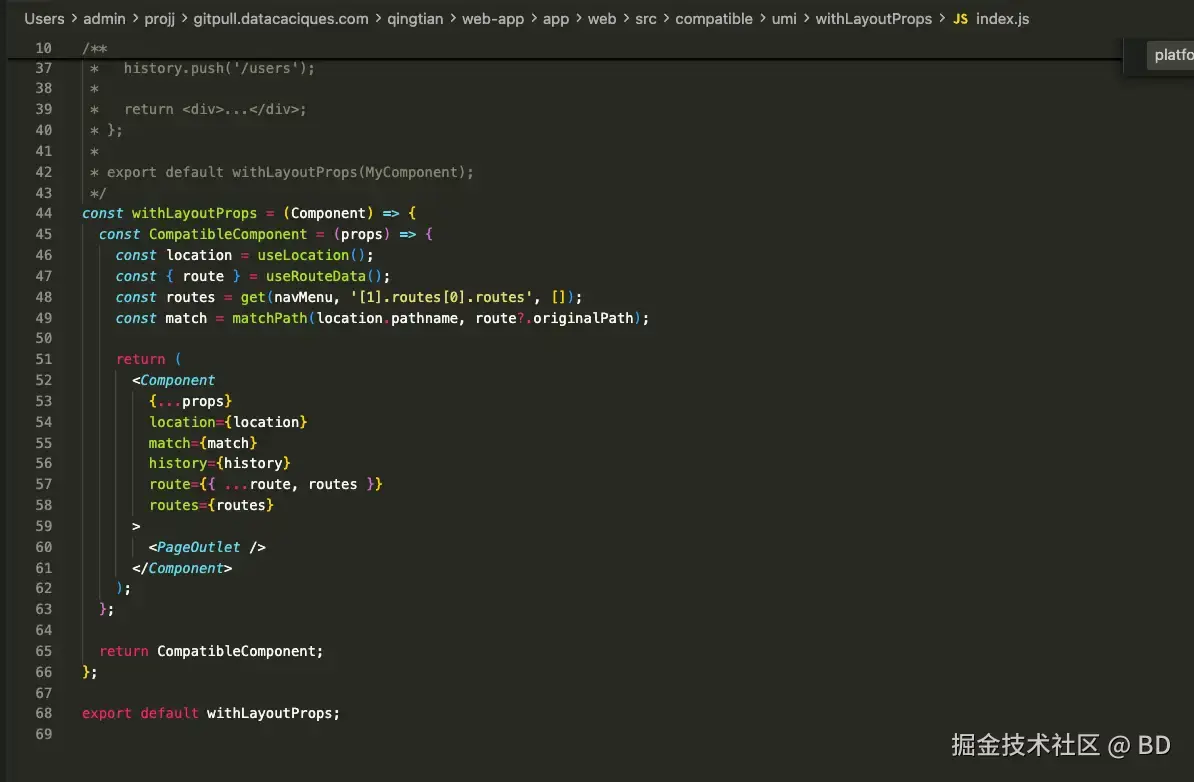Click originalPath property on line 49

[x=583, y=318]
